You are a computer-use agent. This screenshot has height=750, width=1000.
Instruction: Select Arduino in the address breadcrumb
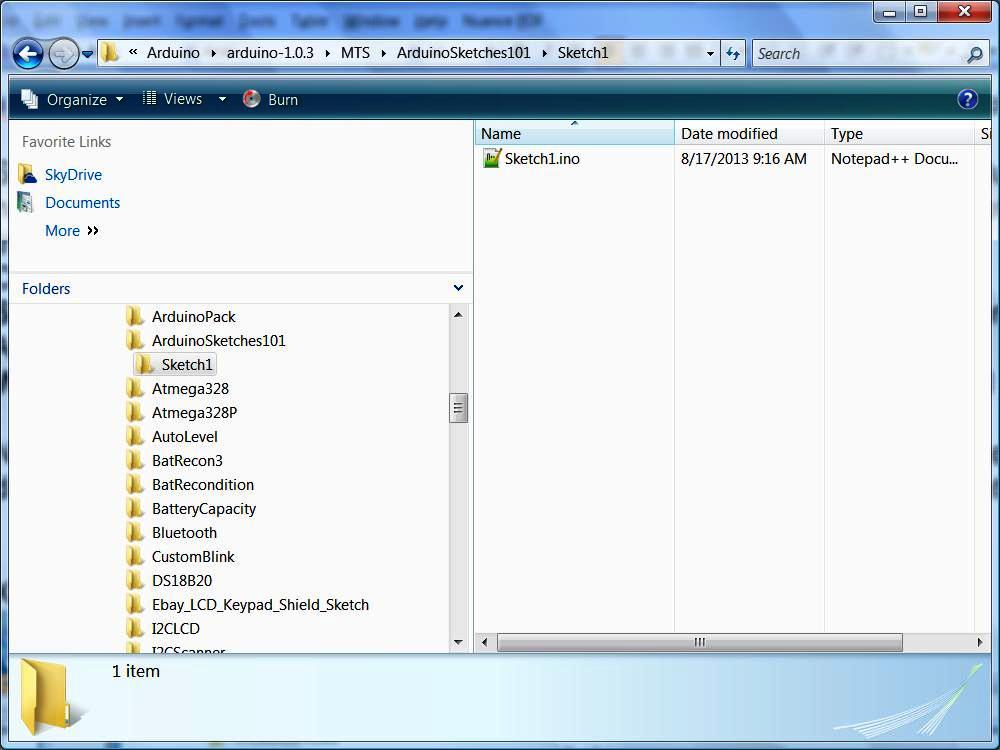pos(173,53)
